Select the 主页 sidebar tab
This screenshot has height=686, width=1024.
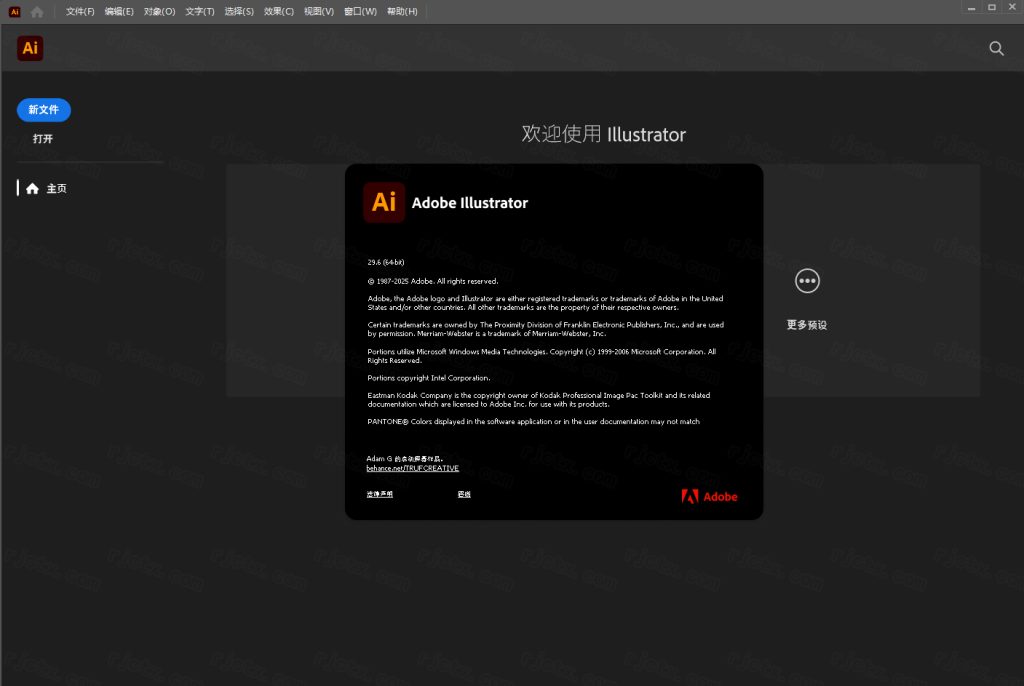point(56,189)
